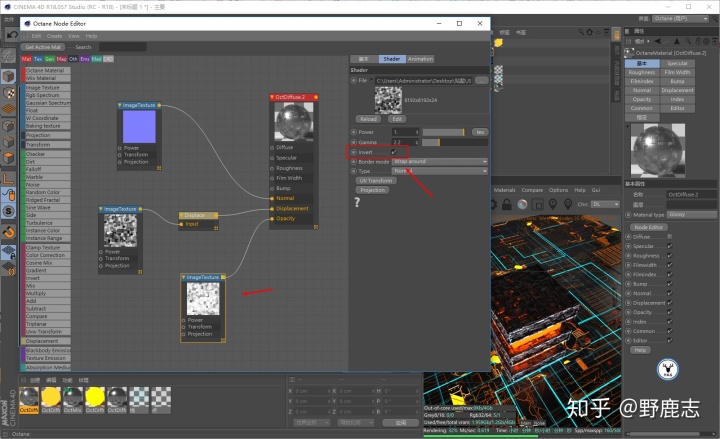Open the Edit menu in Octane Node Editor

click(x=36, y=36)
